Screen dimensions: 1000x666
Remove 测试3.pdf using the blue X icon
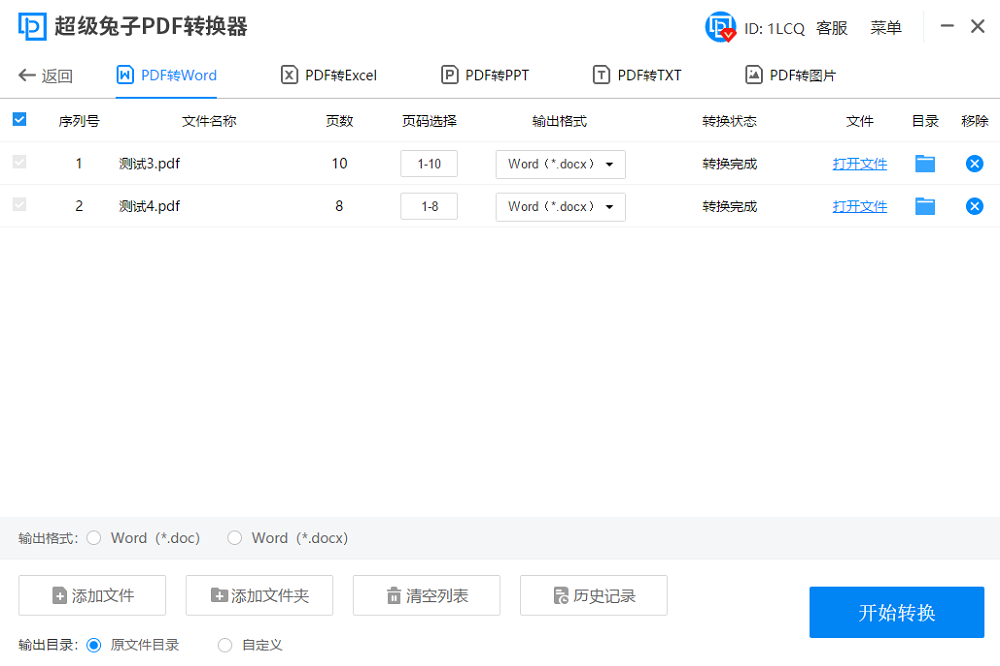tap(974, 163)
